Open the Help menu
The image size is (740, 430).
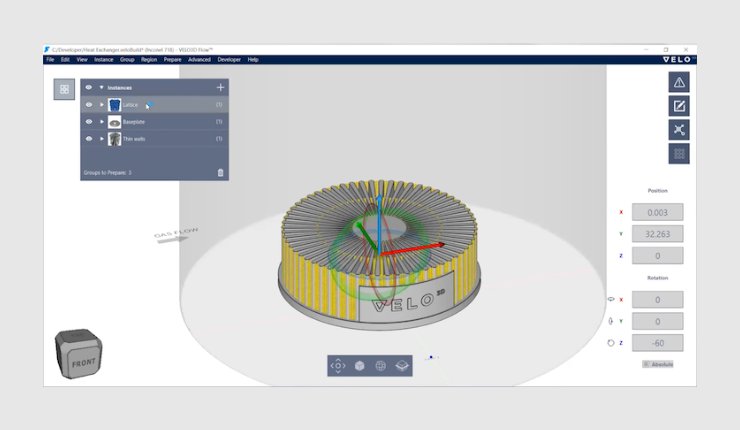click(x=253, y=59)
